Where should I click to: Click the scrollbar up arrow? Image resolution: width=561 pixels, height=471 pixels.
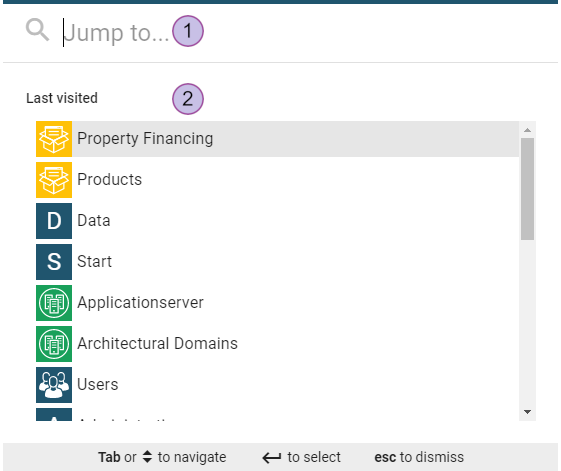(x=527, y=130)
